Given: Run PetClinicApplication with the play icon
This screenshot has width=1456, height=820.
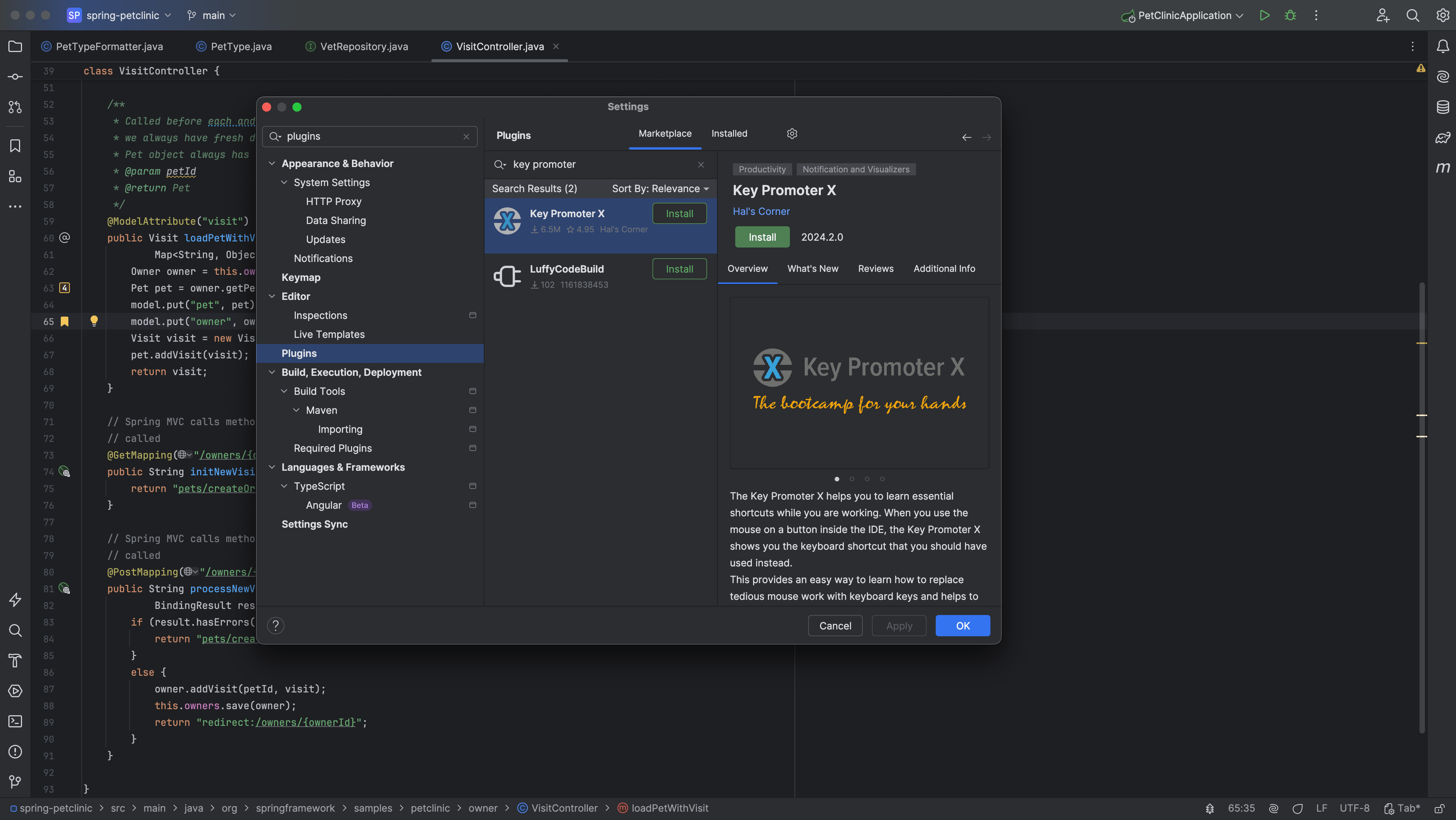Looking at the screenshot, I should [1264, 15].
